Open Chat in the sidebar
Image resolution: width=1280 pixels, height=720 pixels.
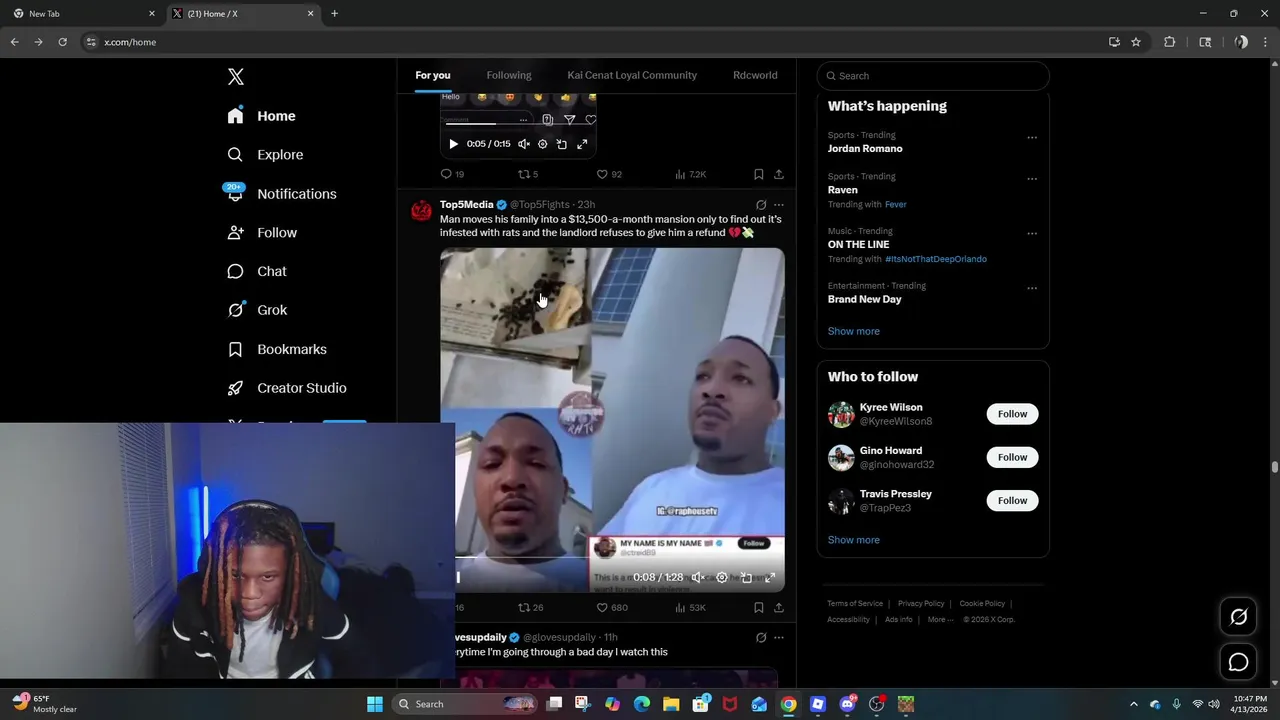[257, 271]
